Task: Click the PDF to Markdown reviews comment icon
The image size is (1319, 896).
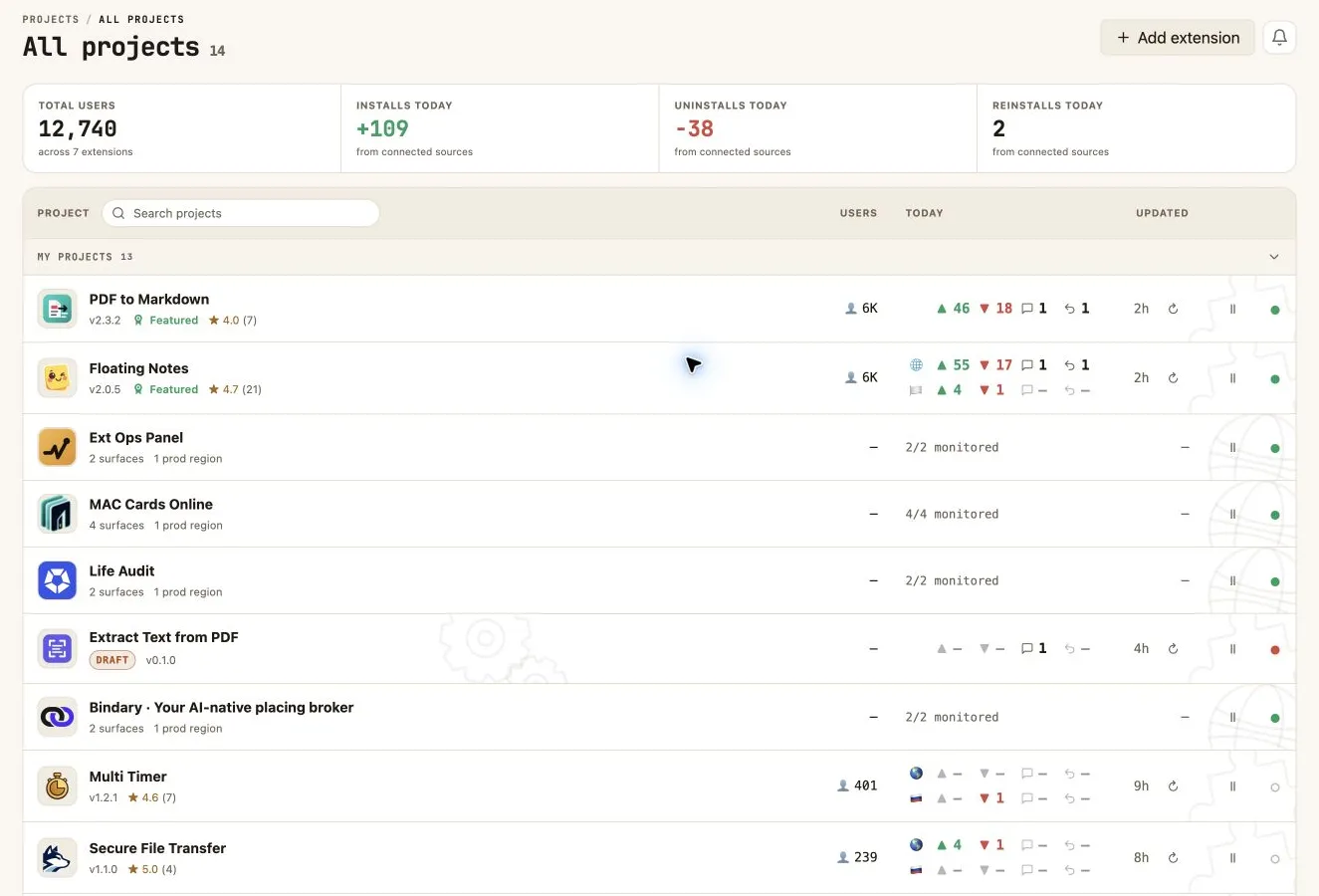Action: point(1027,309)
